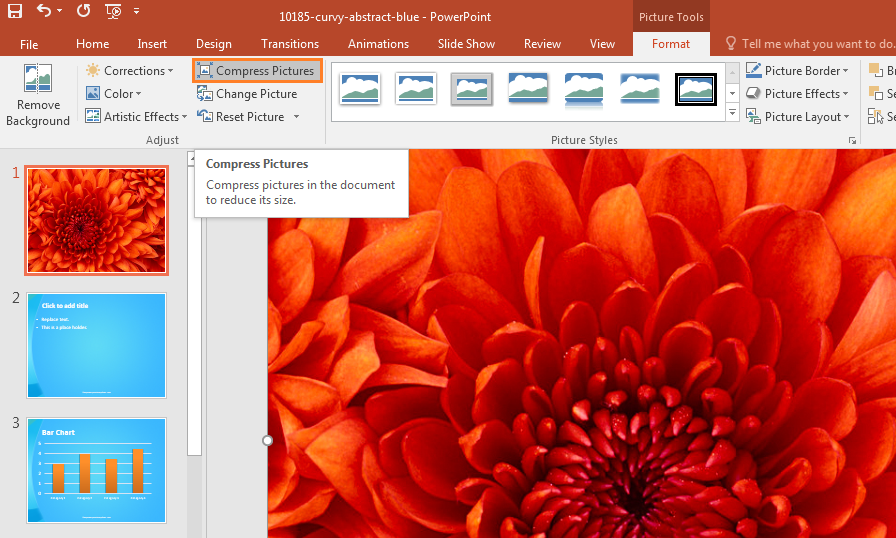Image resolution: width=896 pixels, height=538 pixels.
Task: Click the Undo arrow icon
Action: click(x=43, y=10)
